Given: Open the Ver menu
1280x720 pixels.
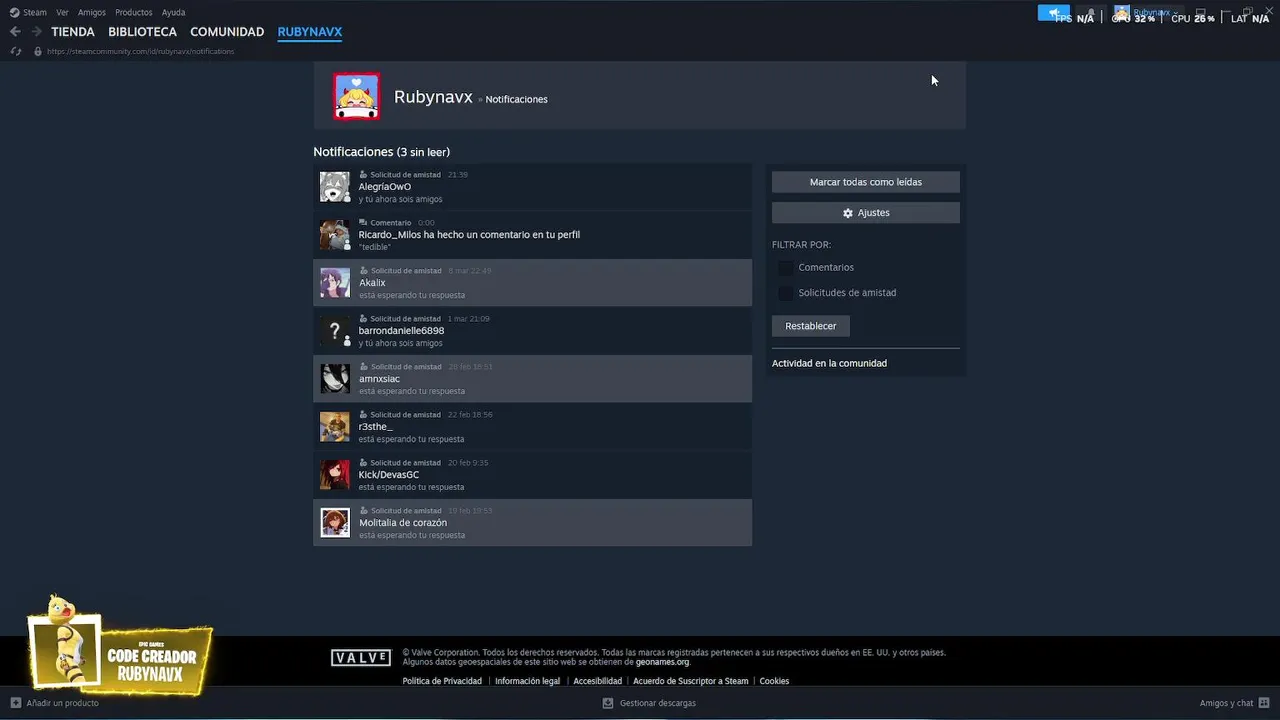Looking at the screenshot, I should [x=62, y=13].
